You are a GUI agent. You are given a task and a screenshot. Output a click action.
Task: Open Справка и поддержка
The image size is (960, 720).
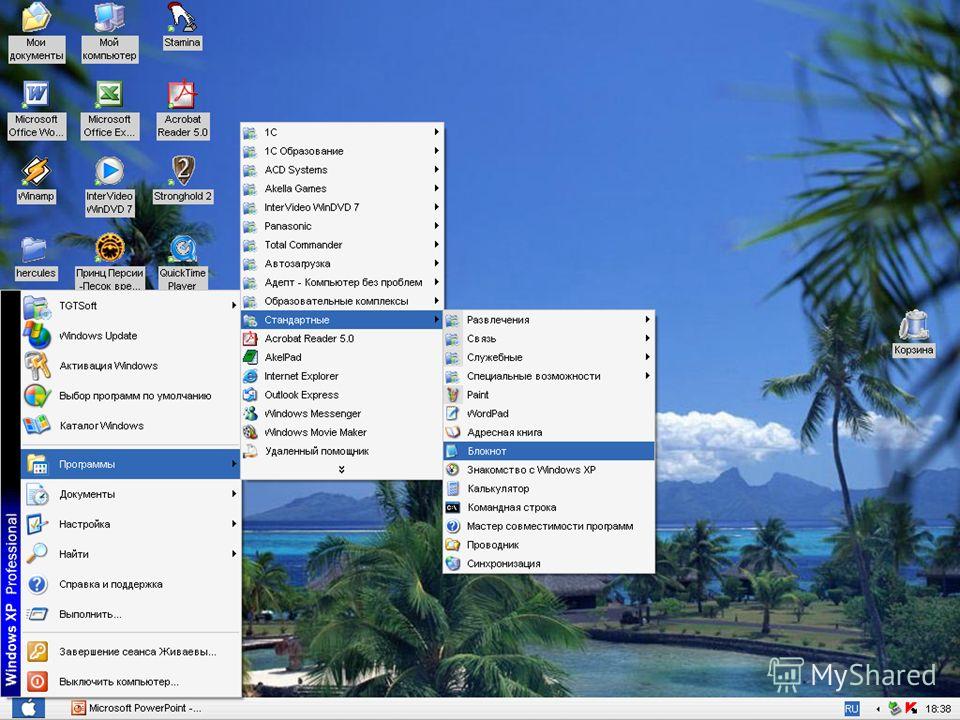(x=130, y=584)
